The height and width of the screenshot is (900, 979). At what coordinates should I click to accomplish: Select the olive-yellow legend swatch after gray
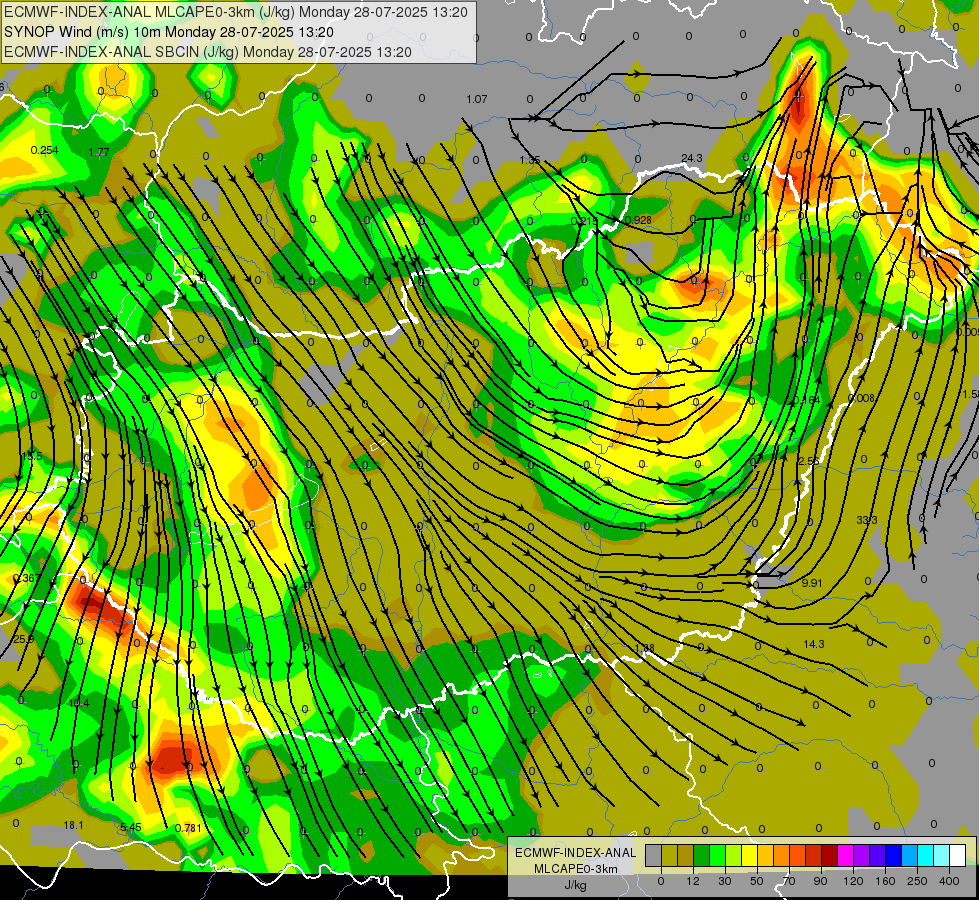tap(670, 855)
